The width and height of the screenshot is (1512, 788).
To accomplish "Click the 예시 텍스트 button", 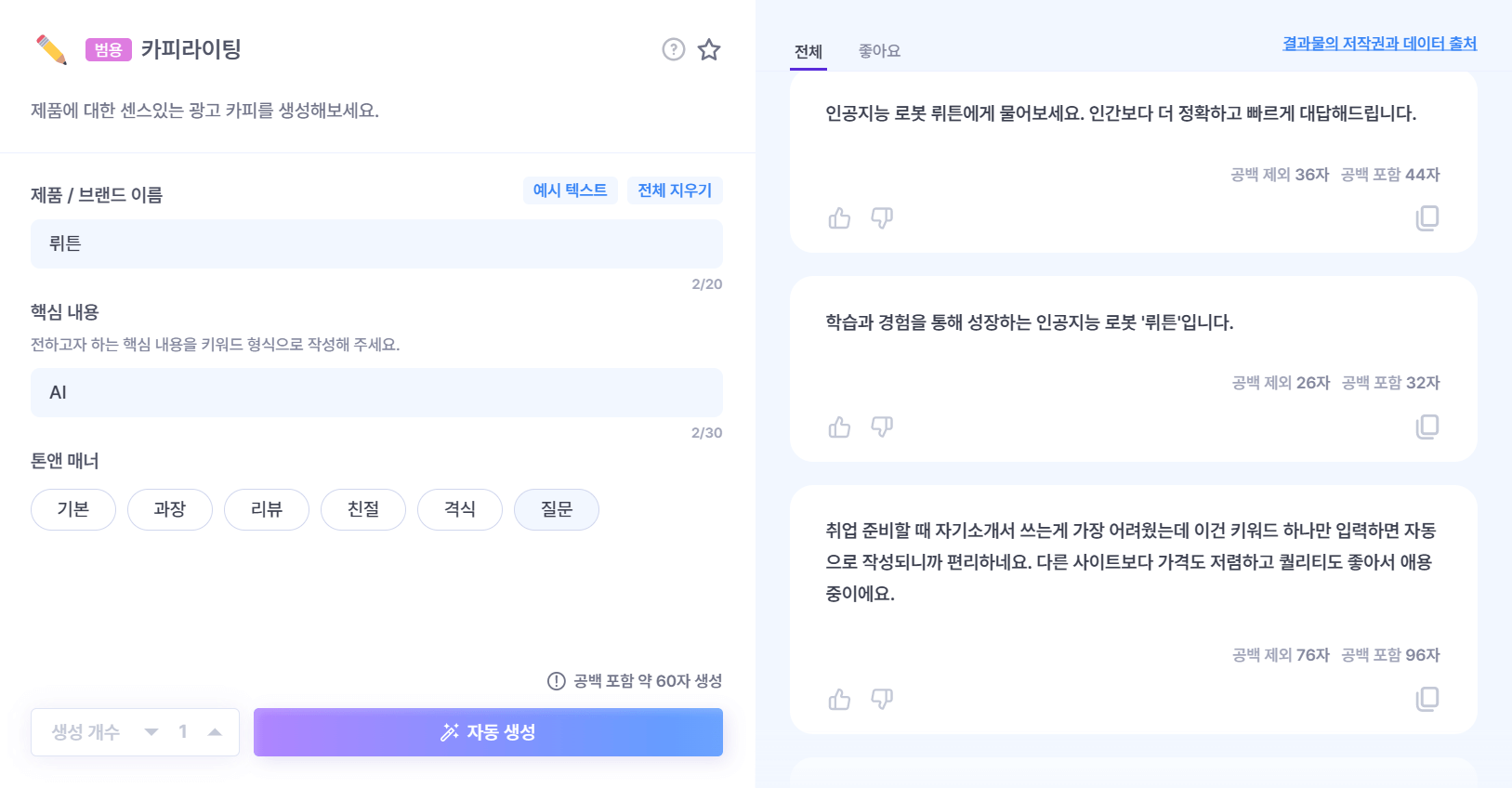I will coord(571,190).
